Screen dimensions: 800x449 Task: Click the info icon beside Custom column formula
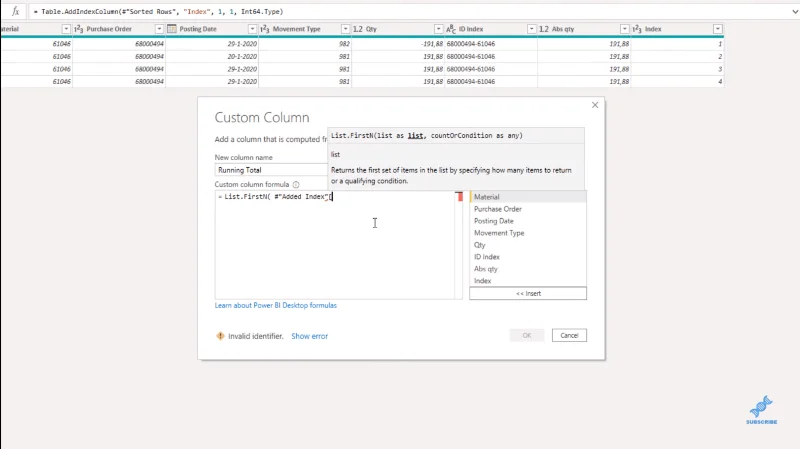tap(296, 185)
